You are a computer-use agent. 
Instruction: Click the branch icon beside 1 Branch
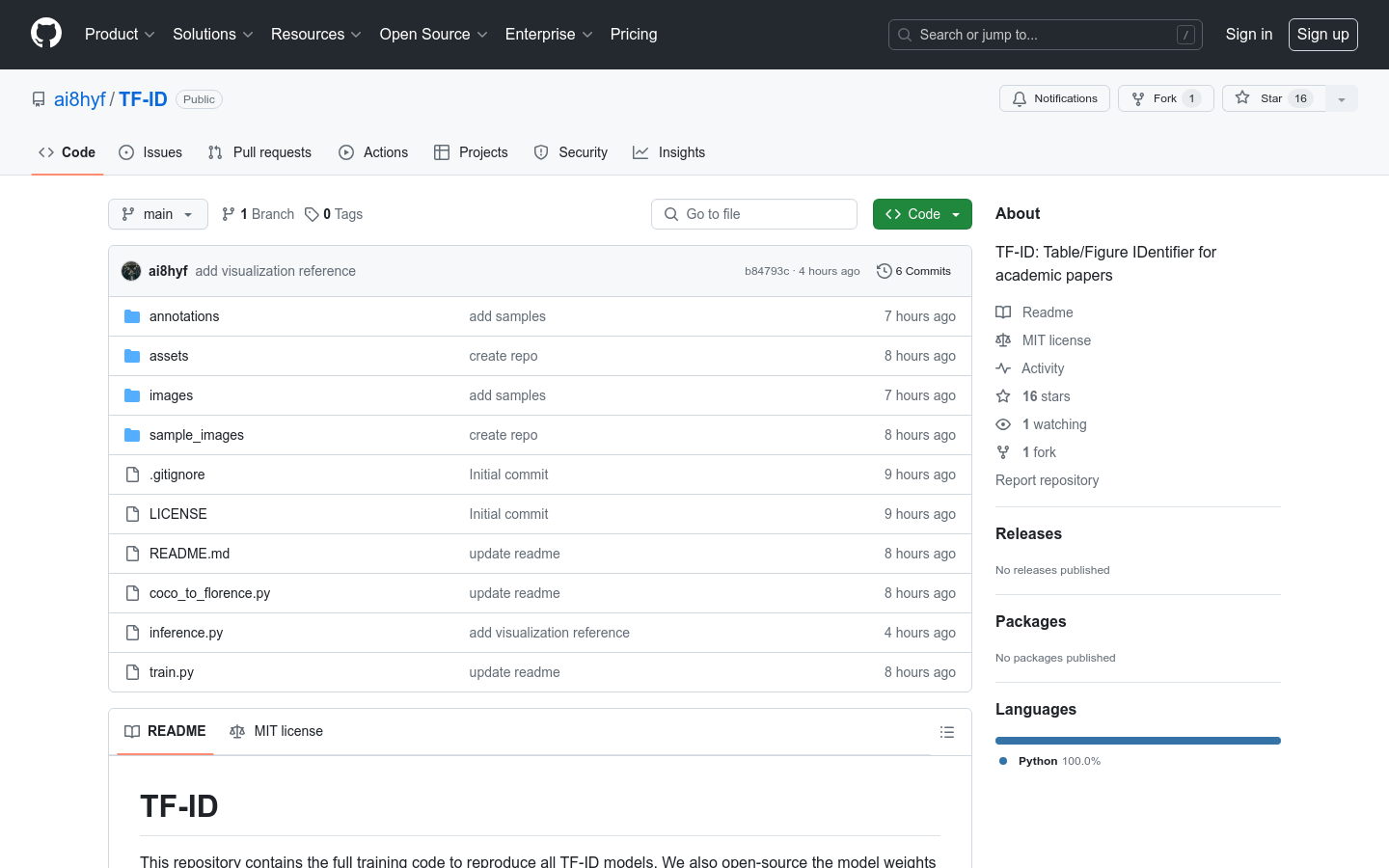click(229, 214)
